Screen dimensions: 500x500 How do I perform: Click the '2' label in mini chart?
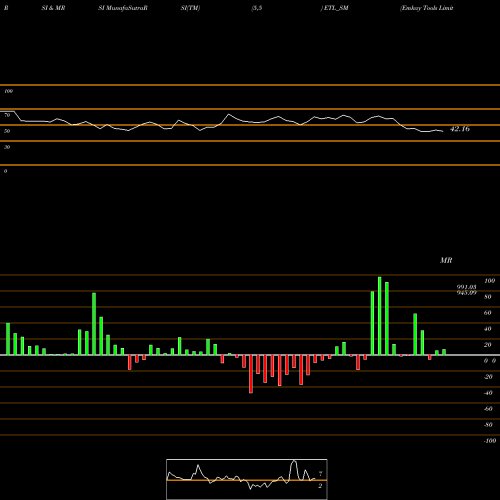[x=320, y=486]
